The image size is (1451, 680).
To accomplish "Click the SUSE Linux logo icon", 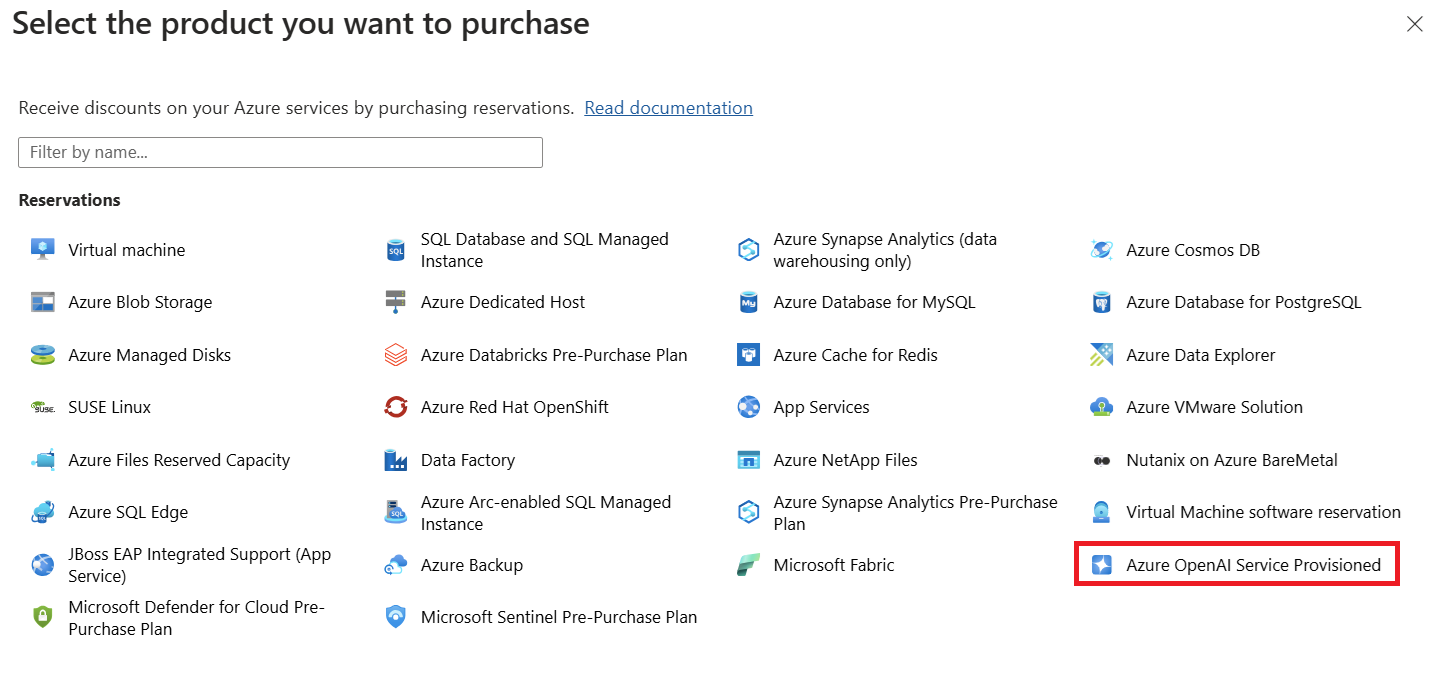I will point(42,407).
